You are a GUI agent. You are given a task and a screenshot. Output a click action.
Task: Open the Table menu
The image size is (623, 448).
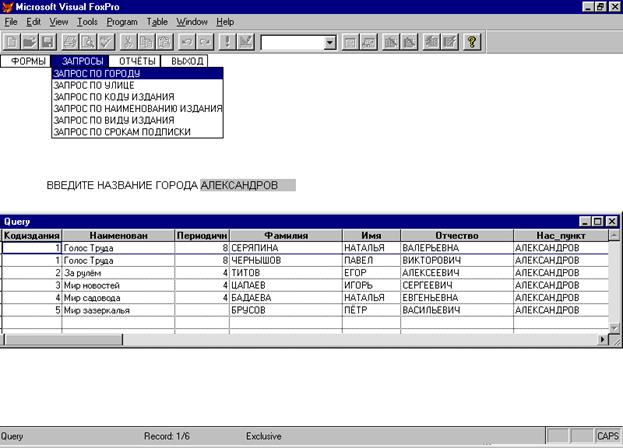(x=157, y=21)
